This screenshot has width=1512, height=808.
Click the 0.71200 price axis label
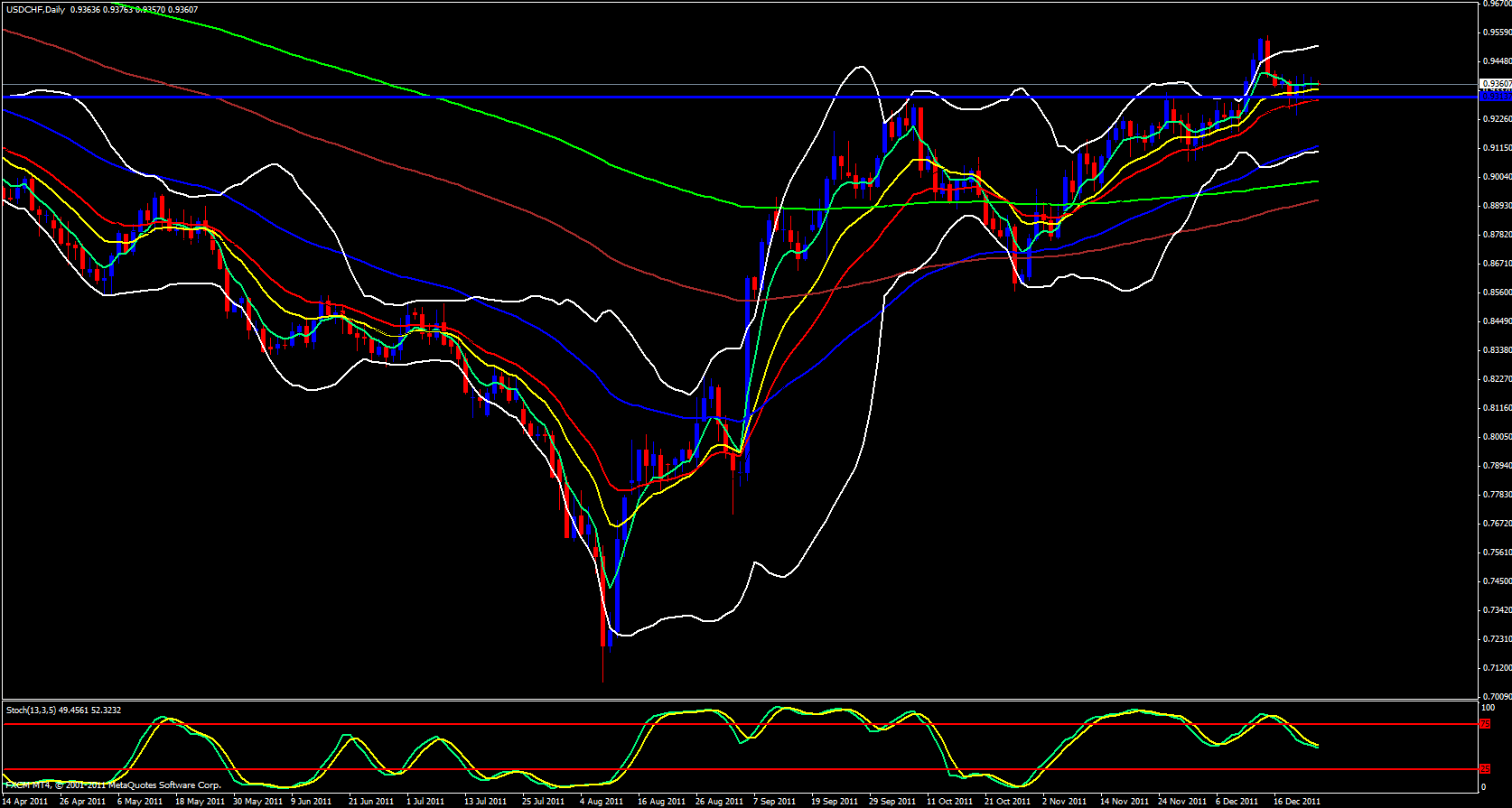(x=1497, y=668)
